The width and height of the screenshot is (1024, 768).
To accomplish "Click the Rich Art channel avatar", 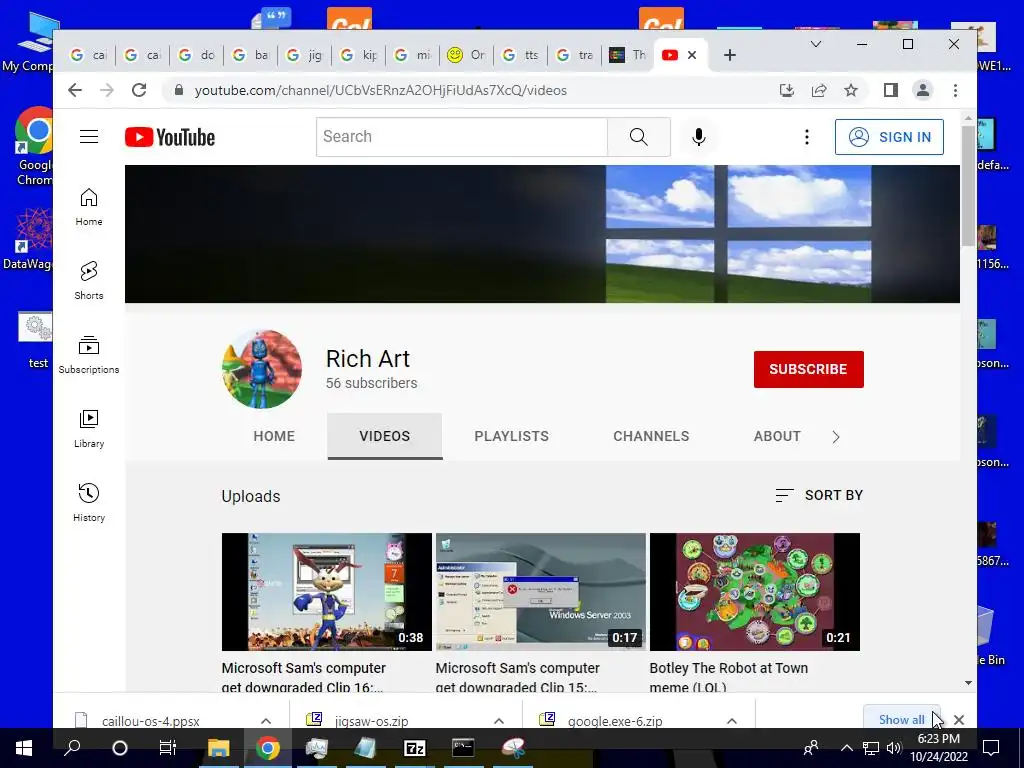I will [x=262, y=369].
